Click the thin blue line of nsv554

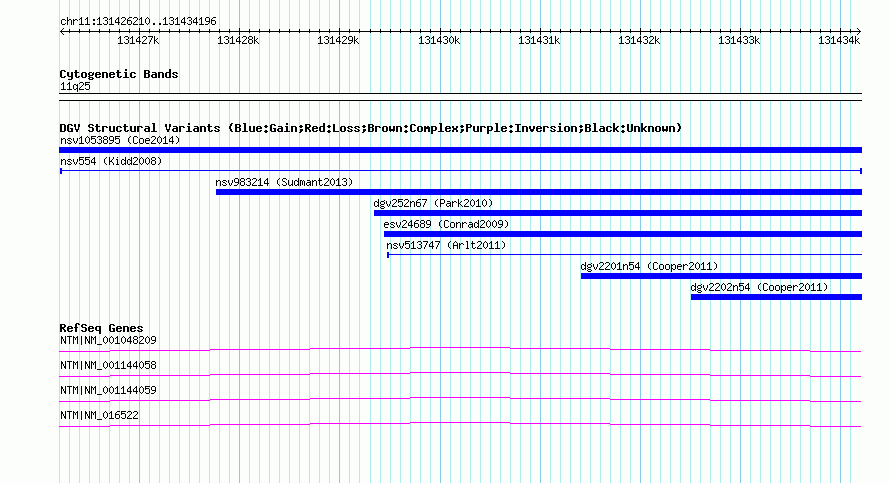coord(460,171)
